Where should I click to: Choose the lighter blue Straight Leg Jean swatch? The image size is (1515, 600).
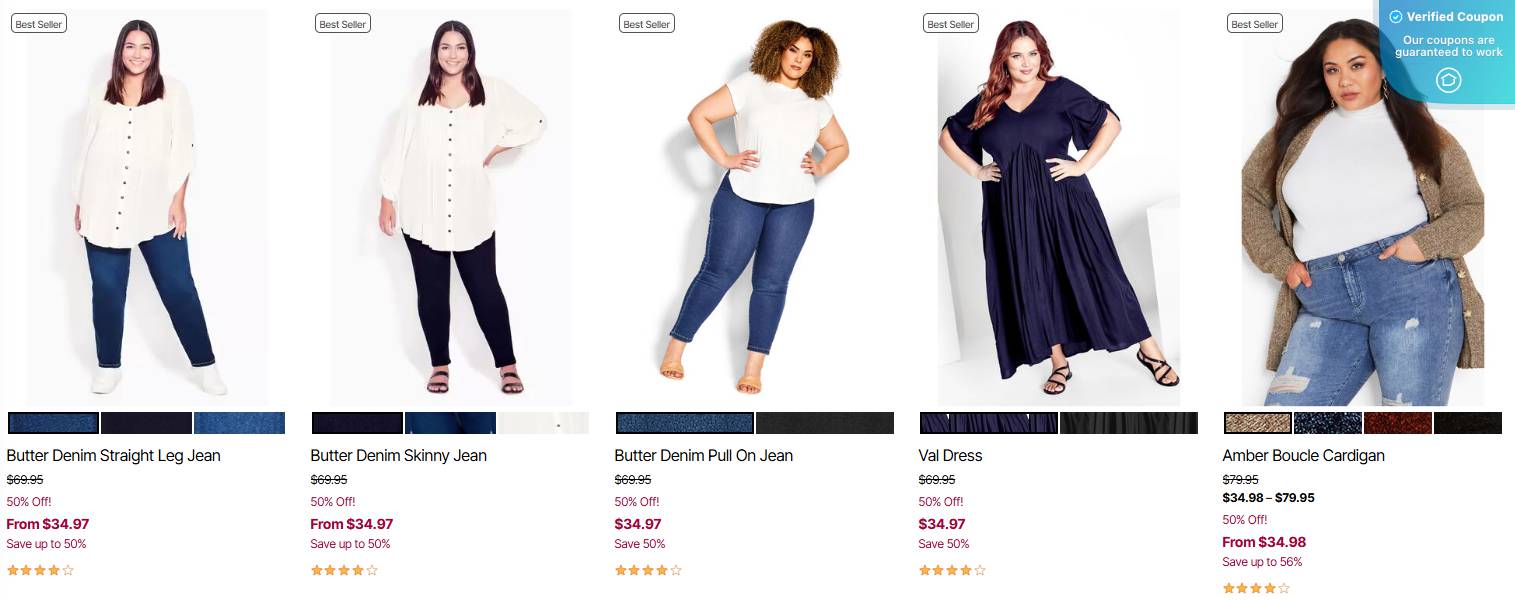(239, 423)
